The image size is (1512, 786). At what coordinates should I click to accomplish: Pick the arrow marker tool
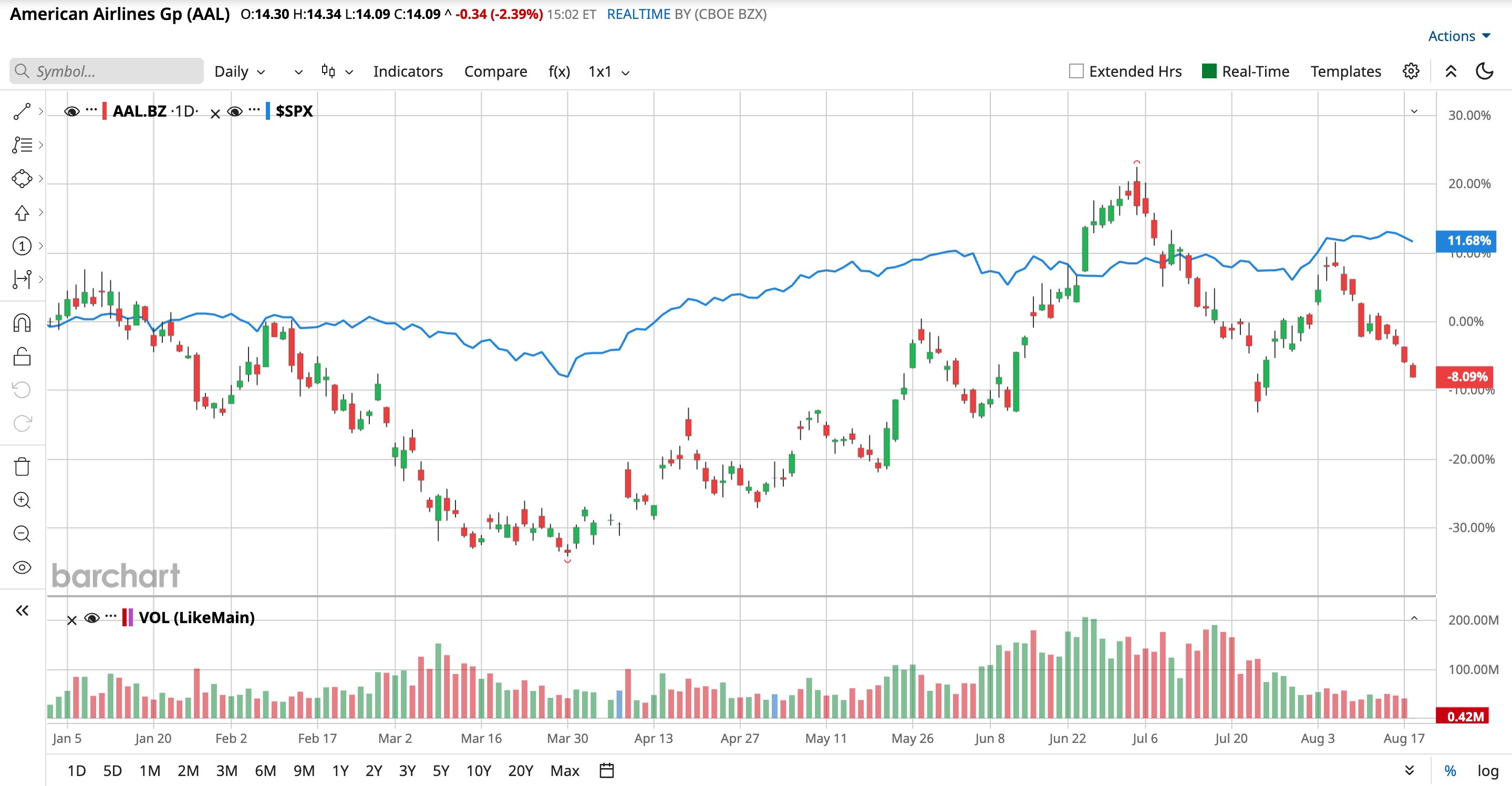[22, 212]
